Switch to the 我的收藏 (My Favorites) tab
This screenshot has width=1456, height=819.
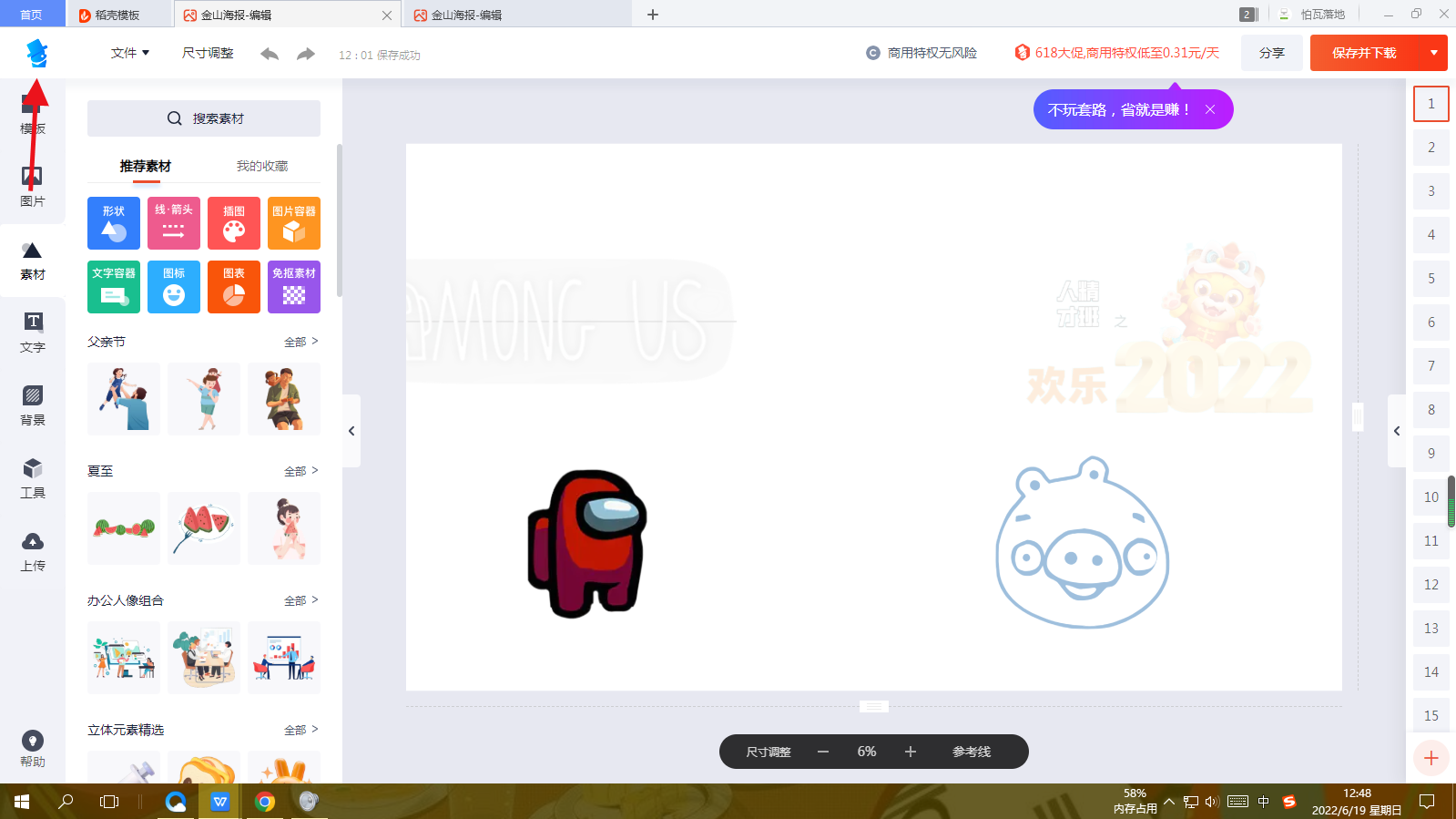pos(262,166)
